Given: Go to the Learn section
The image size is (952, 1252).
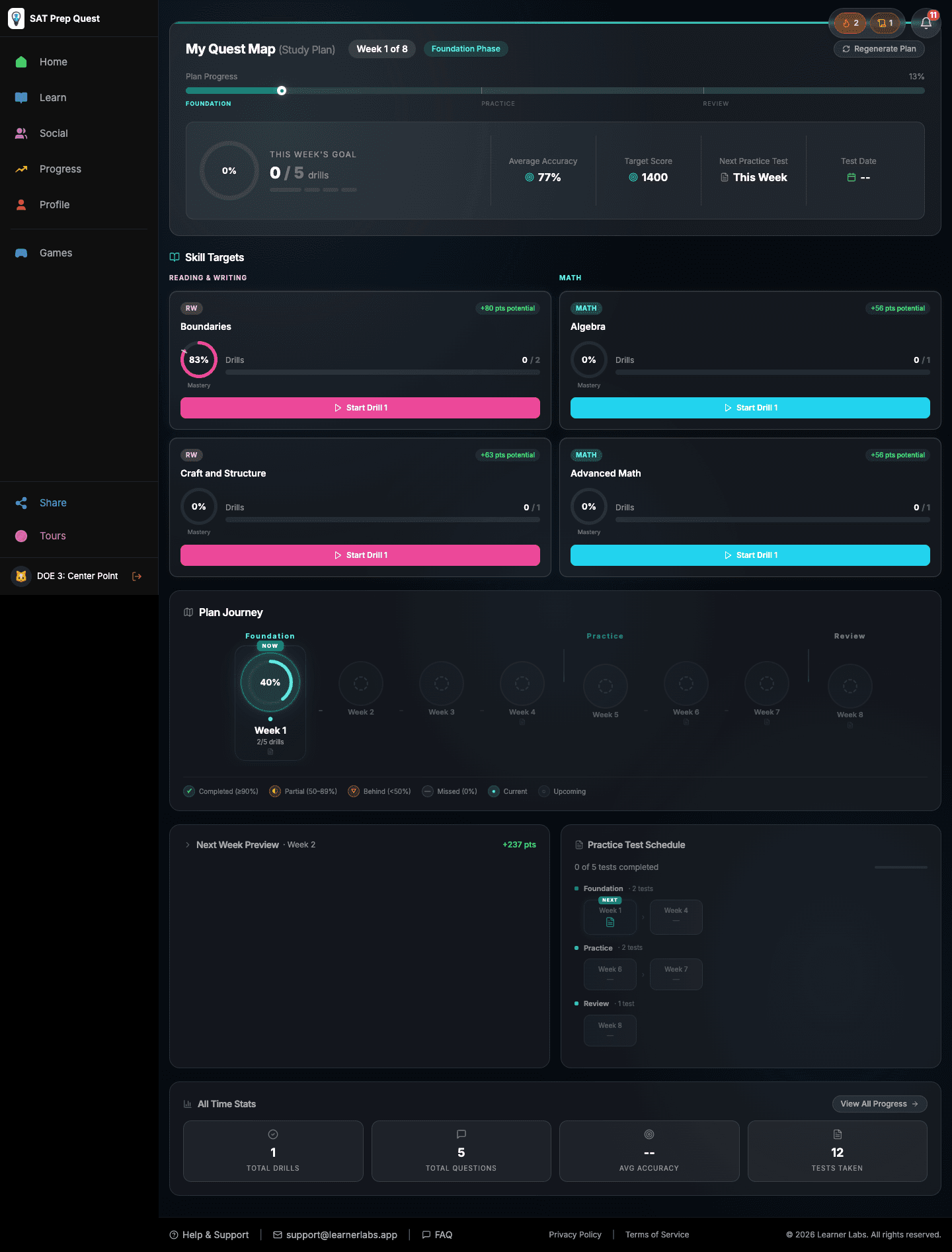Looking at the screenshot, I should point(53,98).
